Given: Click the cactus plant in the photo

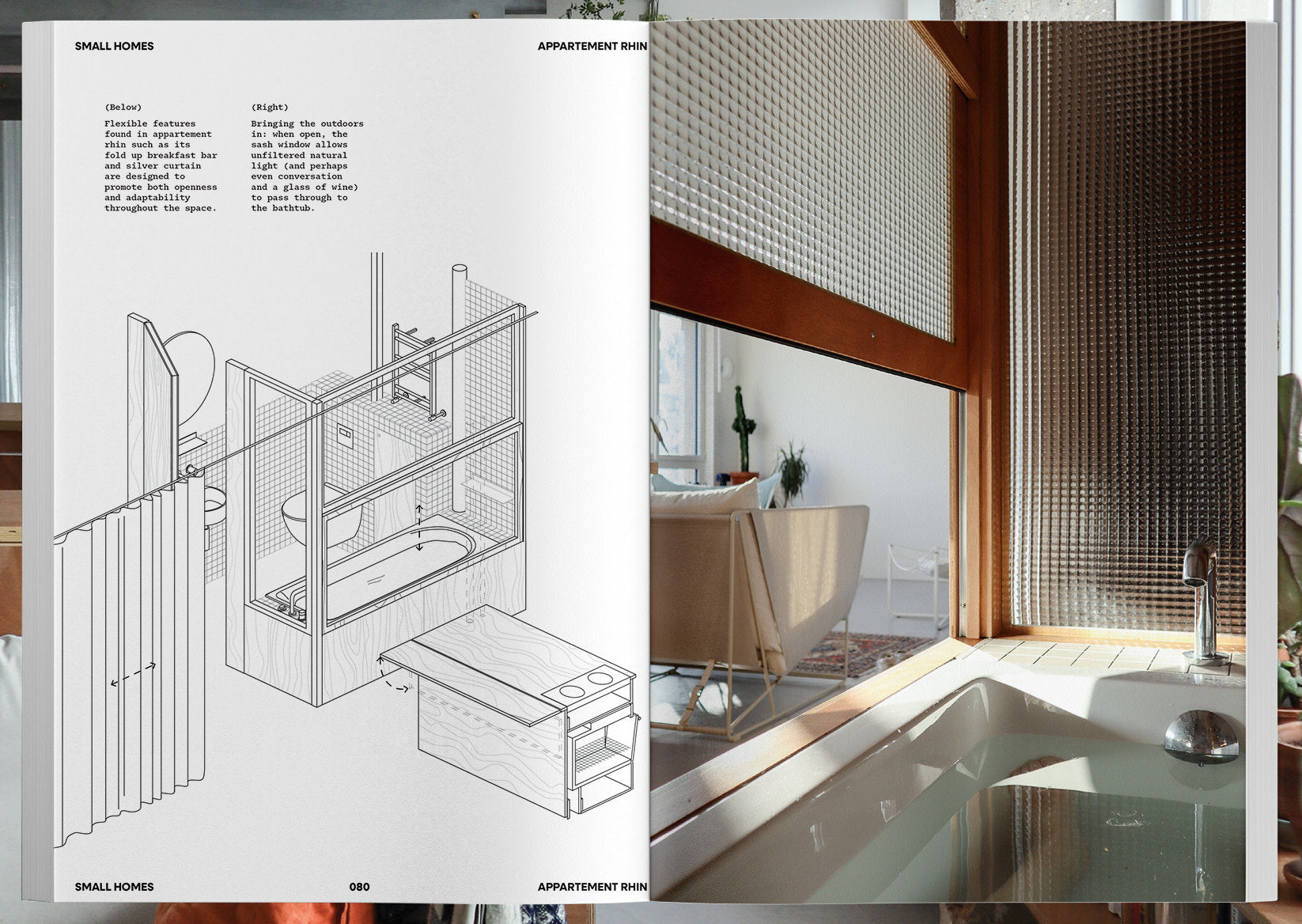Looking at the screenshot, I should coord(742,432).
